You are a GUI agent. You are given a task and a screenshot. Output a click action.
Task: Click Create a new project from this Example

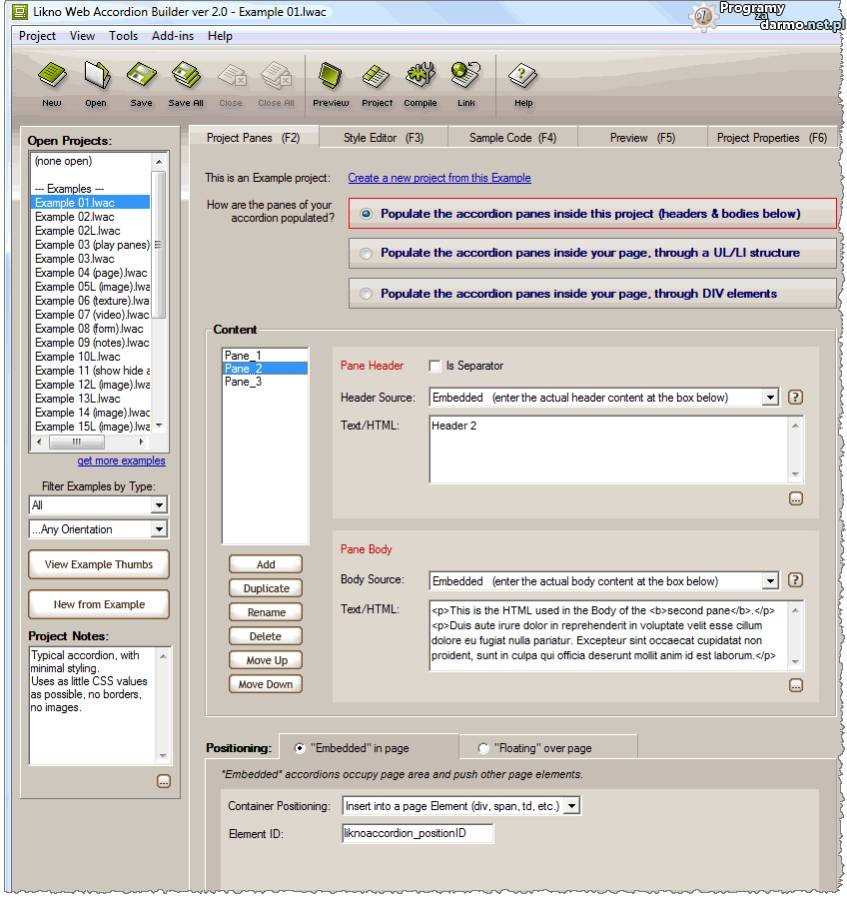tap(439, 178)
